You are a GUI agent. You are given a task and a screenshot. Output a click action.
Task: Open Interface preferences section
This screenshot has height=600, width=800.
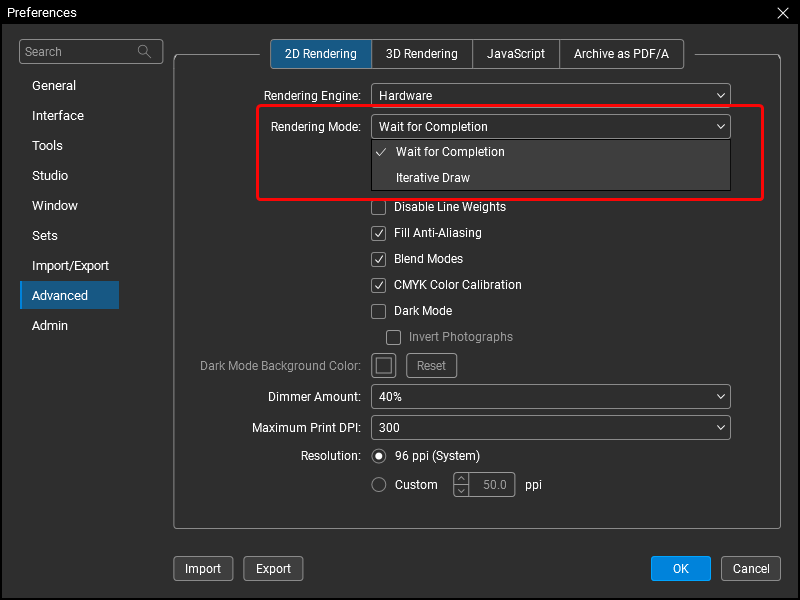click(58, 116)
